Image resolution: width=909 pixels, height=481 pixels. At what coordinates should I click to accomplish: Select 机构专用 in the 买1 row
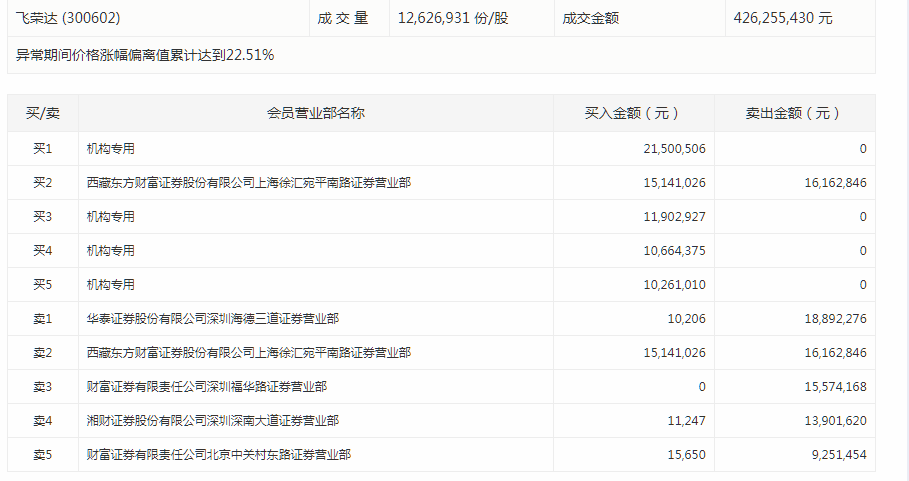[x=110, y=149]
